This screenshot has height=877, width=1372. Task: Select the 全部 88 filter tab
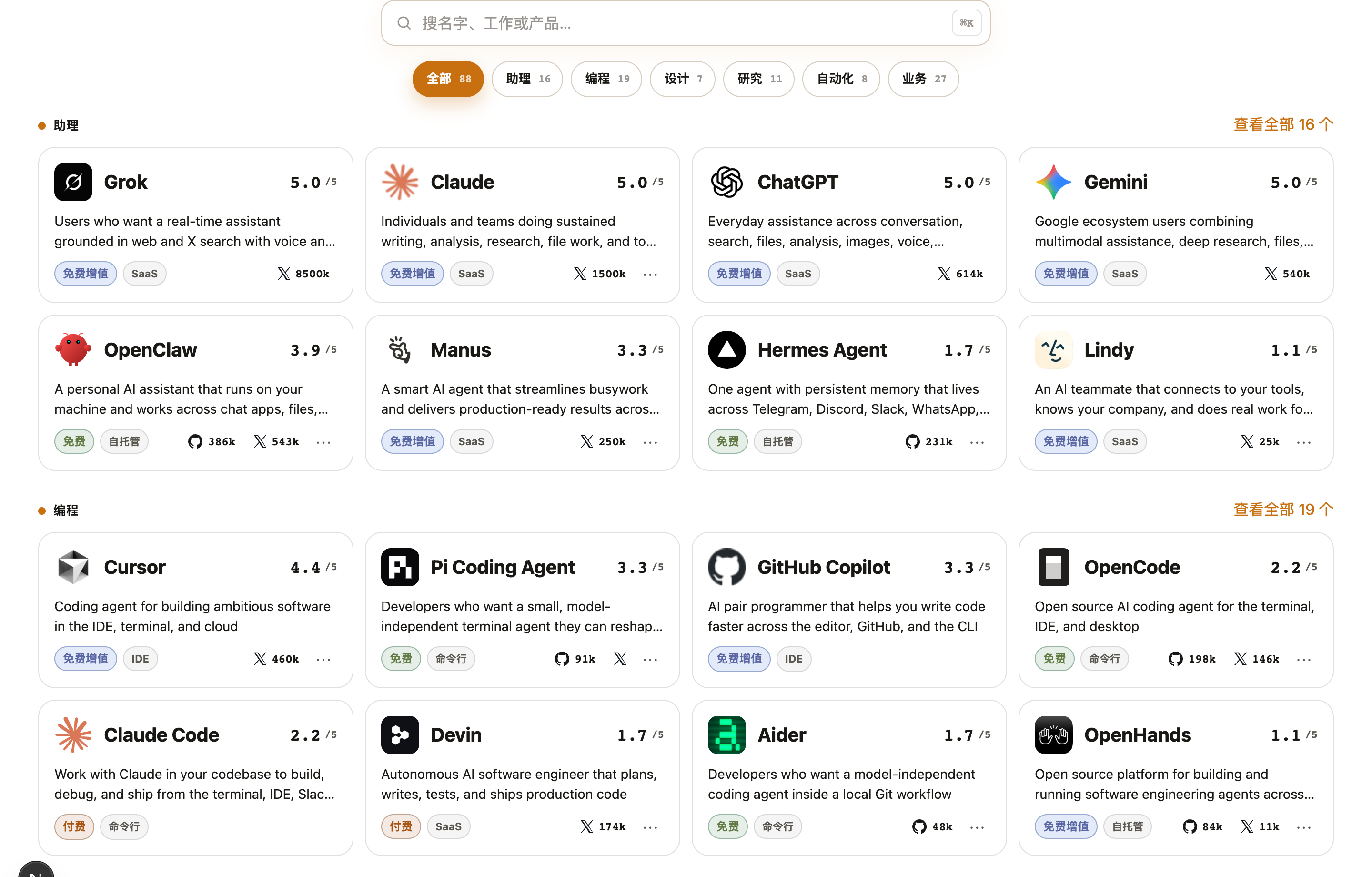[x=448, y=79]
